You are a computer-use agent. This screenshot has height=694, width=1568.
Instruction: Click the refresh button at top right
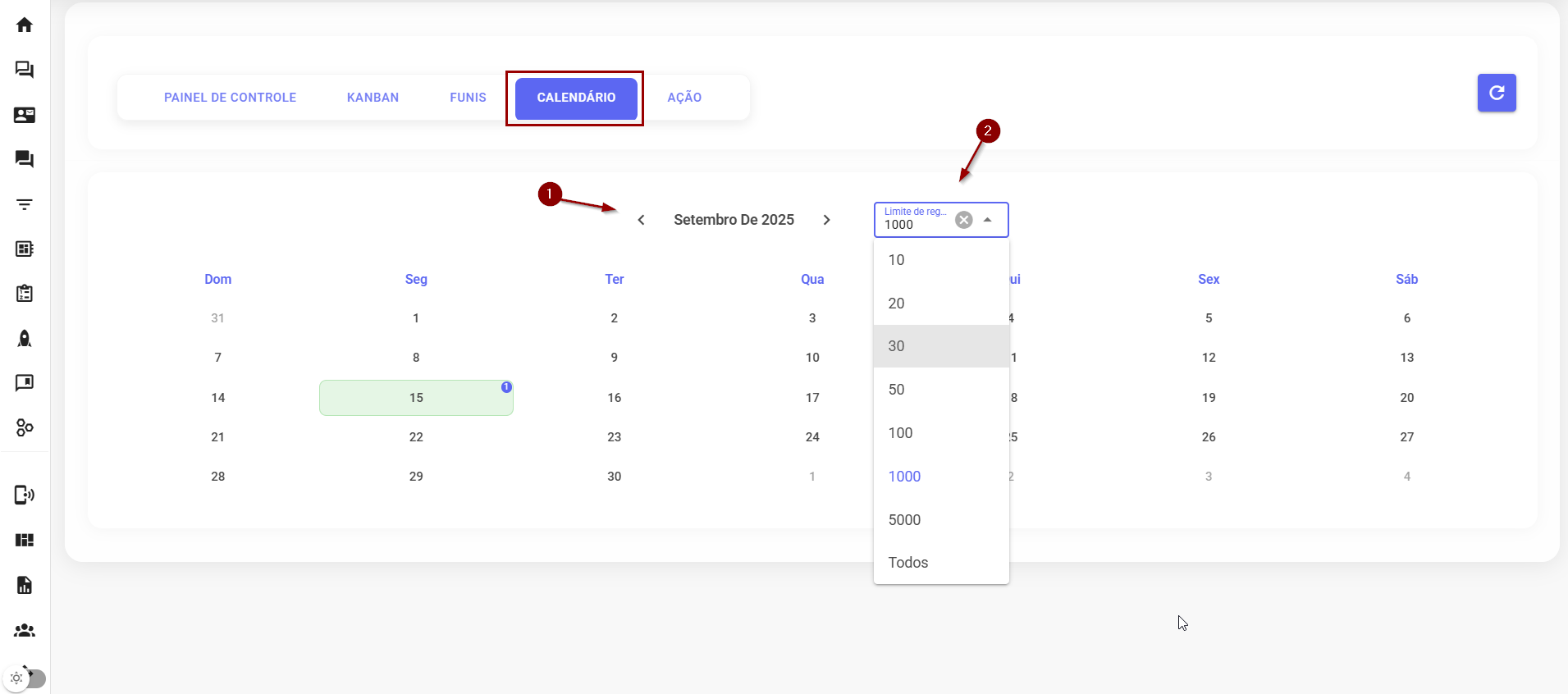tap(1496, 93)
